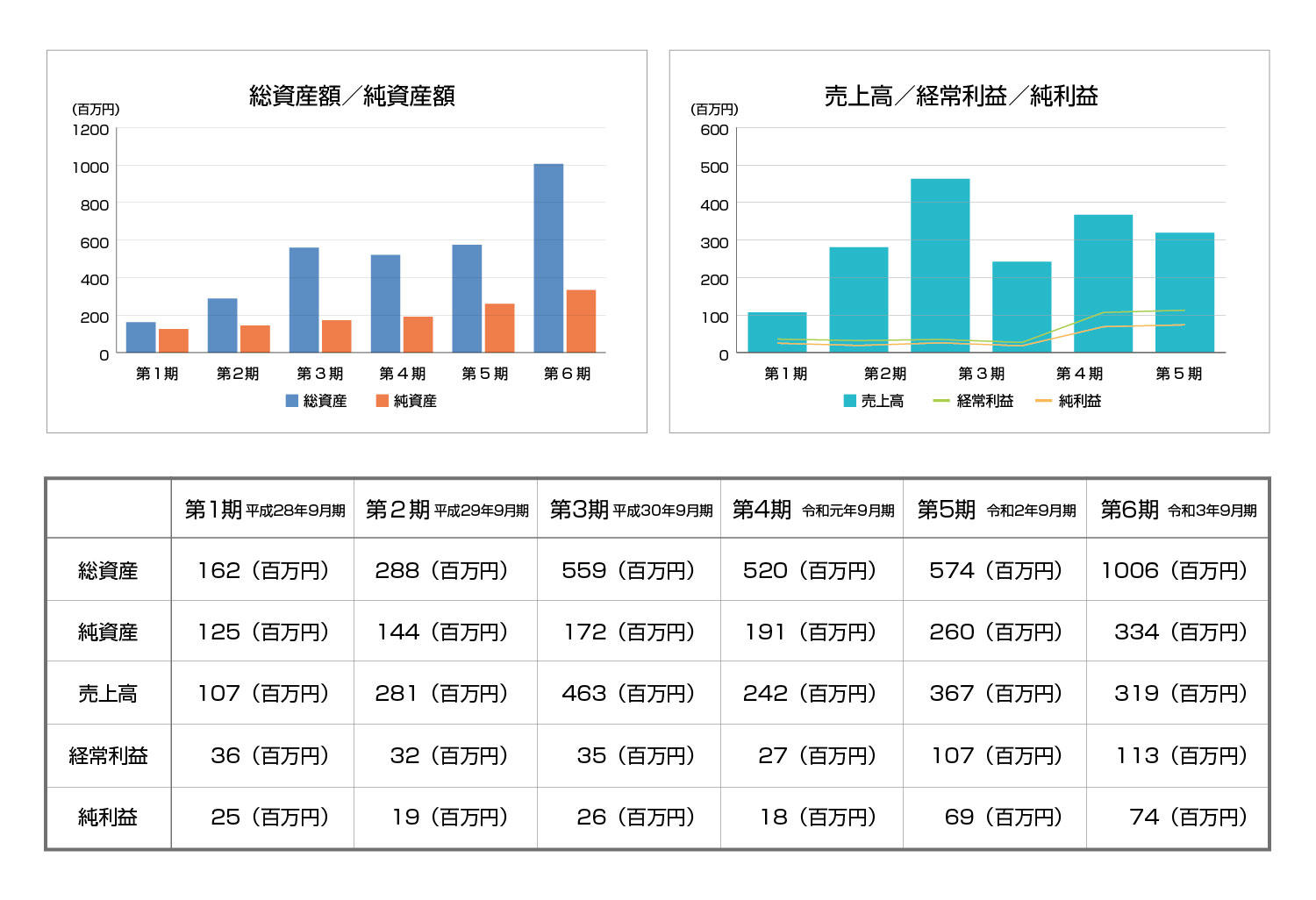The width and height of the screenshot is (1316, 900).
Task: Select cell 191 (百万円)
Action: [812, 632]
